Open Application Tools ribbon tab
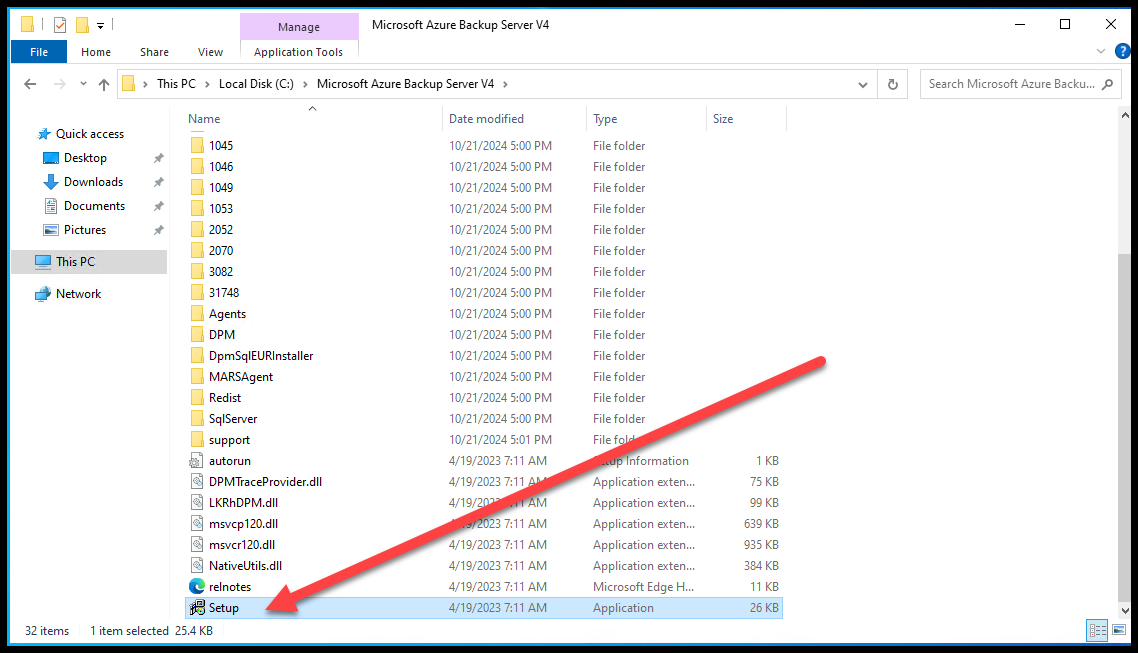Viewport: 1138px width, 653px height. point(298,52)
